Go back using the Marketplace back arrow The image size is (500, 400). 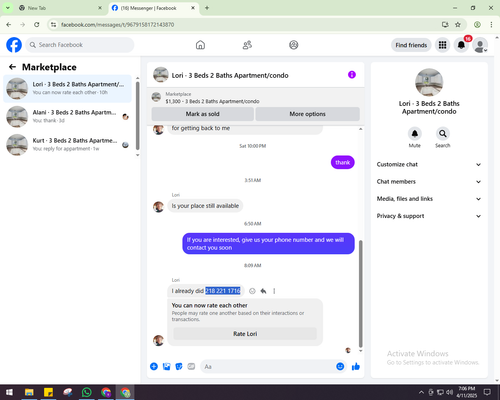12,67
